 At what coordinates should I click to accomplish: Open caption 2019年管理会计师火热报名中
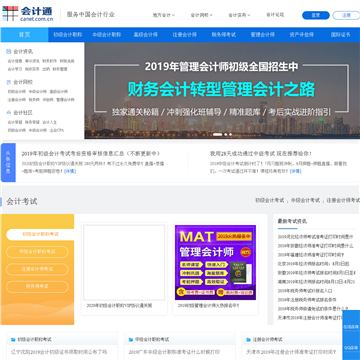pyautogui.click(x=209, y=305)
